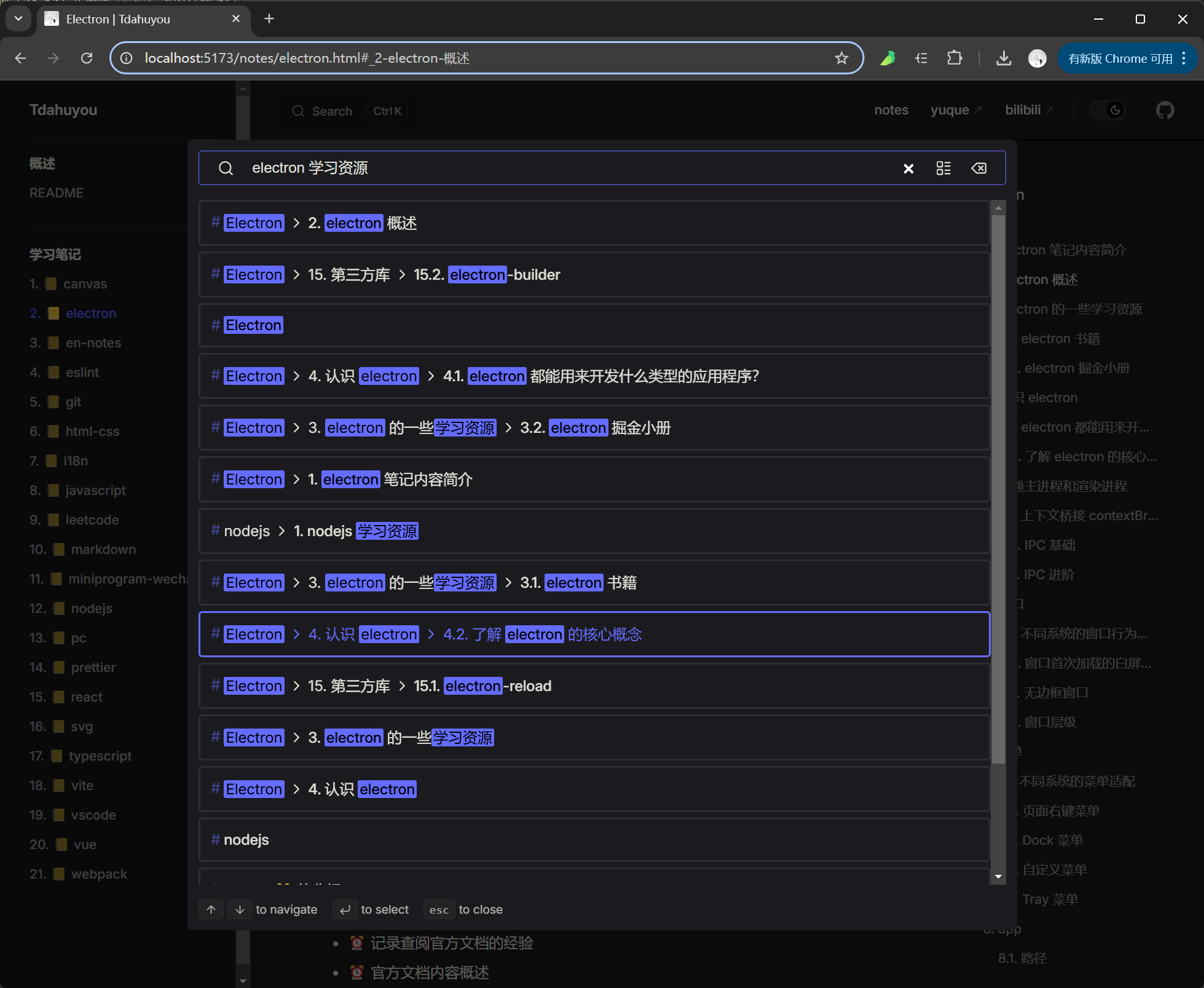Screen dimensions: 1204x988
Task: Bookmark this page with star icon
Action: (x=841, y=58)
